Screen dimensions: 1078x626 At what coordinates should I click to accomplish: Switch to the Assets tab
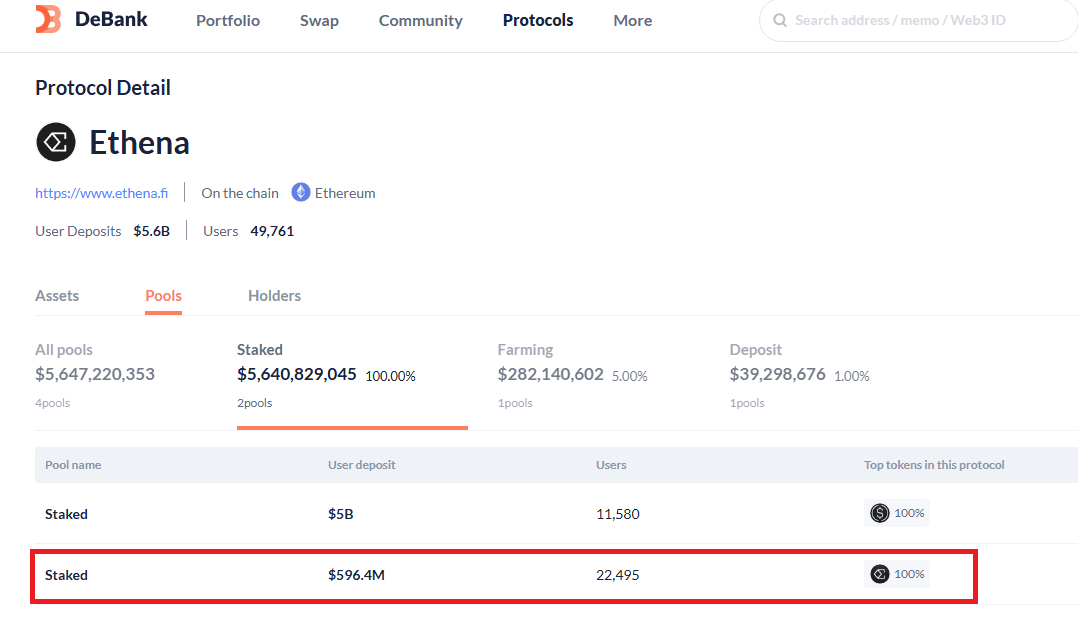[x=57, y=296]
